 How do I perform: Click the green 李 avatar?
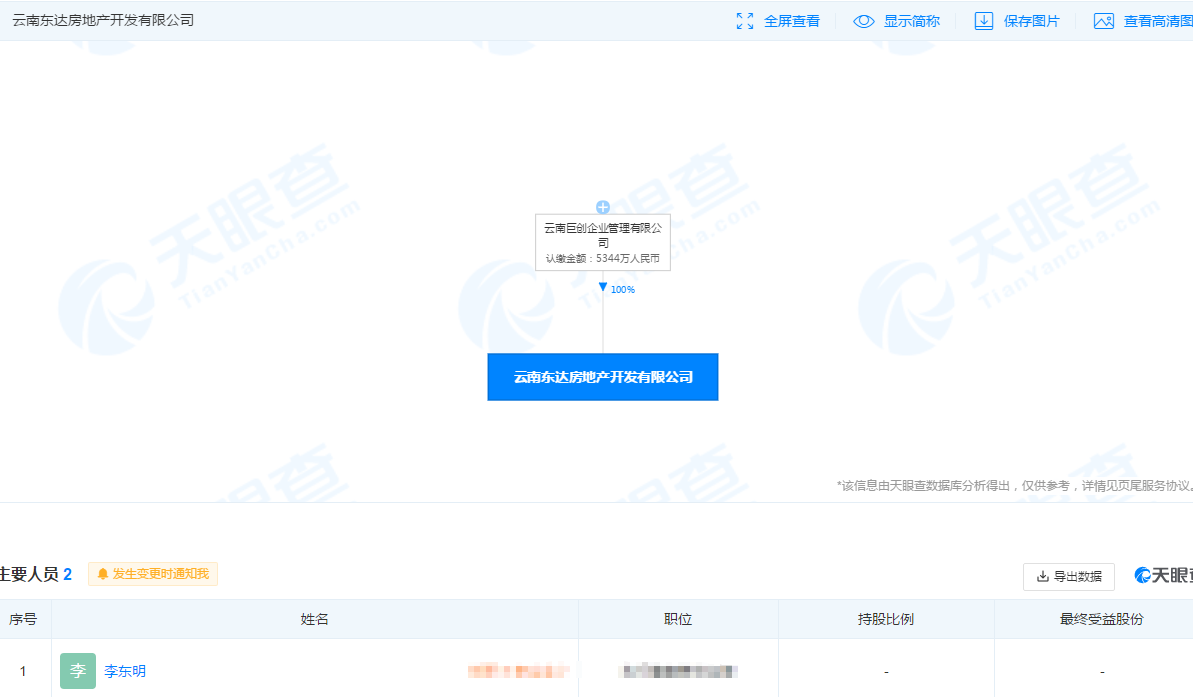pyautogui.click(x=78, y=671)
